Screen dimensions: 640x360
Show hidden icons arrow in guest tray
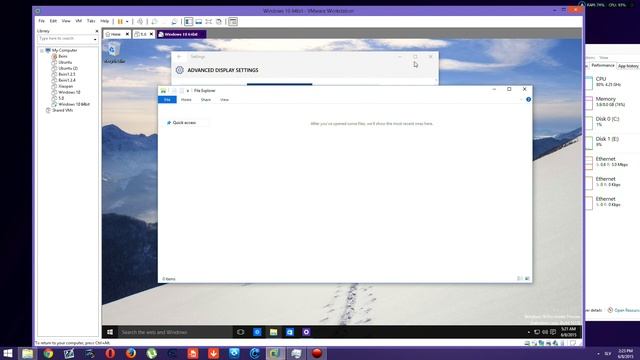(x=529, y=332)
